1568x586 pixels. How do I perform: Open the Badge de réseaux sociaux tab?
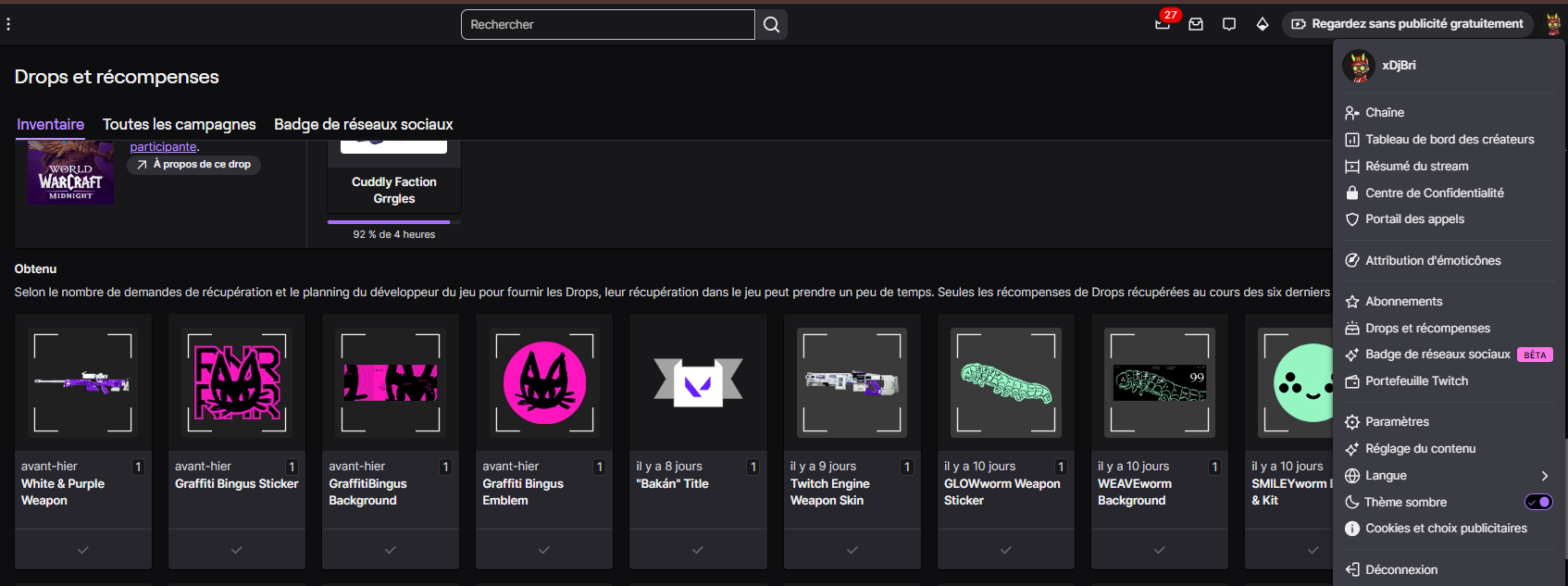[363, 124]
